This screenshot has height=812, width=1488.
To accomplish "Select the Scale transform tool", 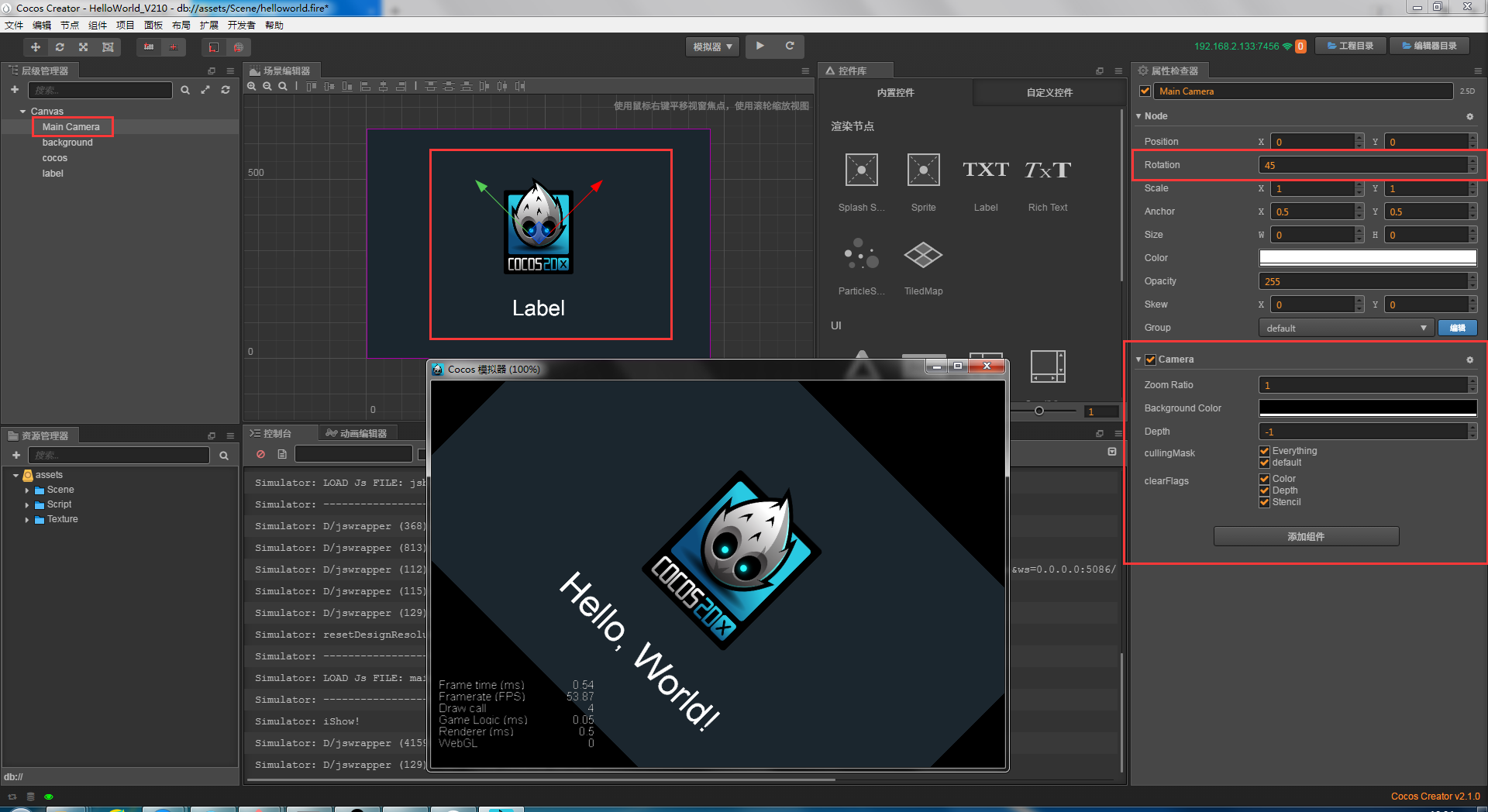I will [x=84, y=47].
